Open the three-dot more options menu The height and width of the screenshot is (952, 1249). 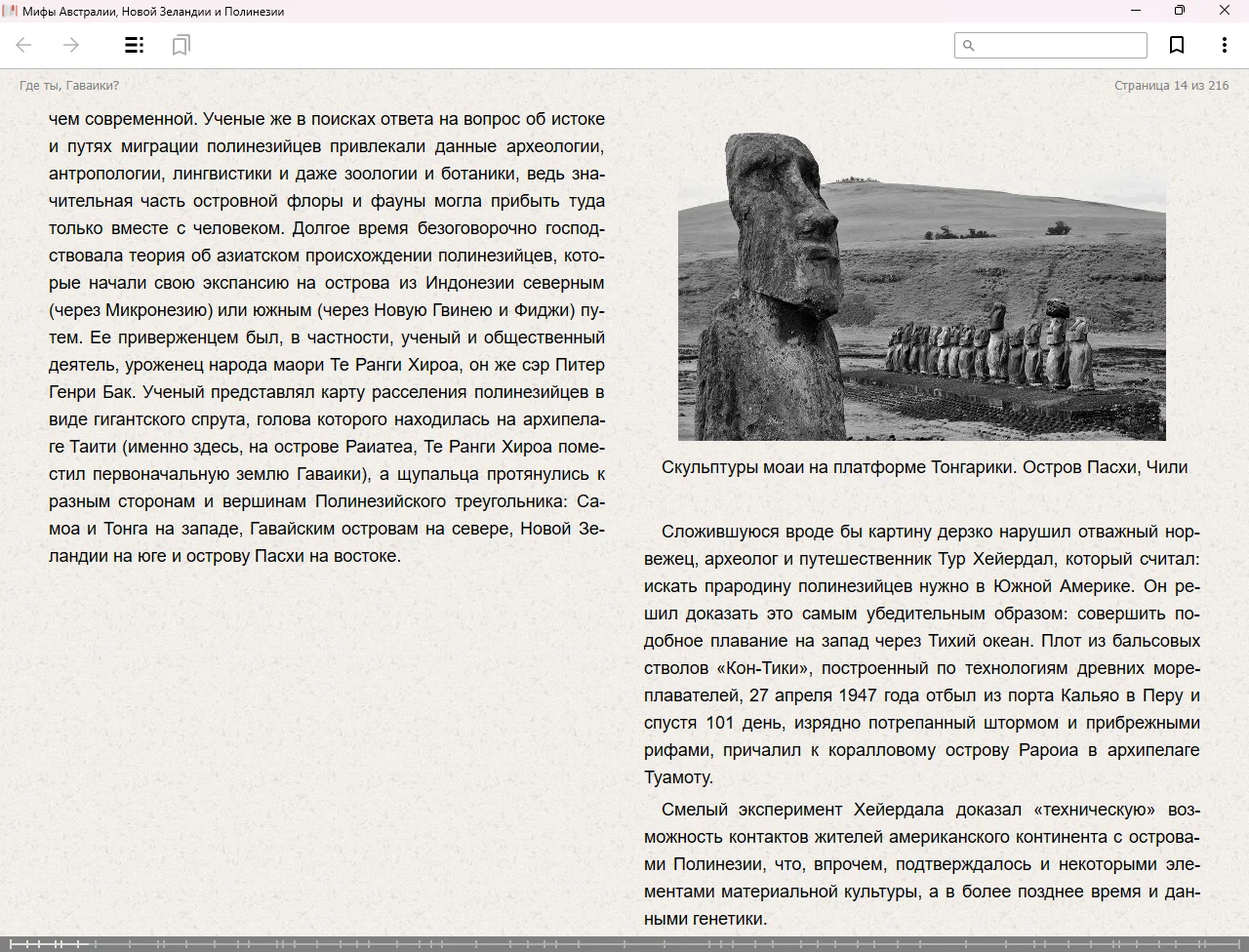tap(1224, 45)
